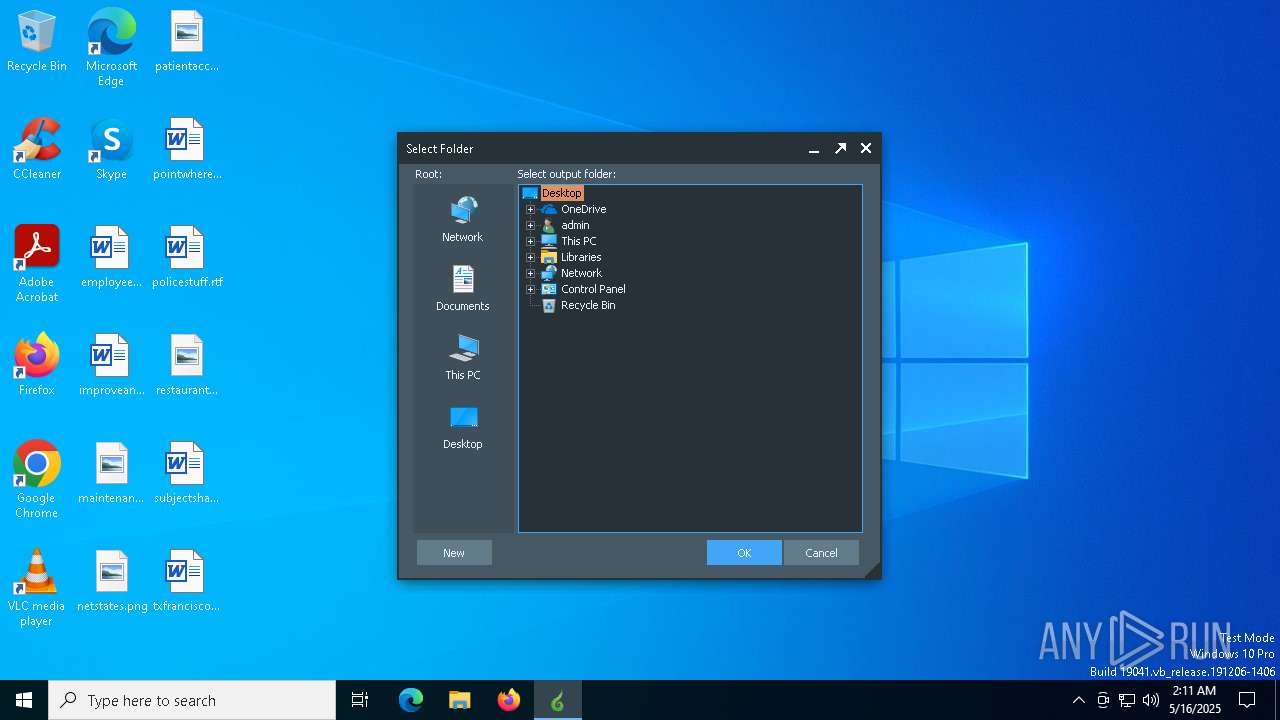The image size is (1280, 720).
Task: Choose Documents root shortcut
Action: [x=462, y=289]
